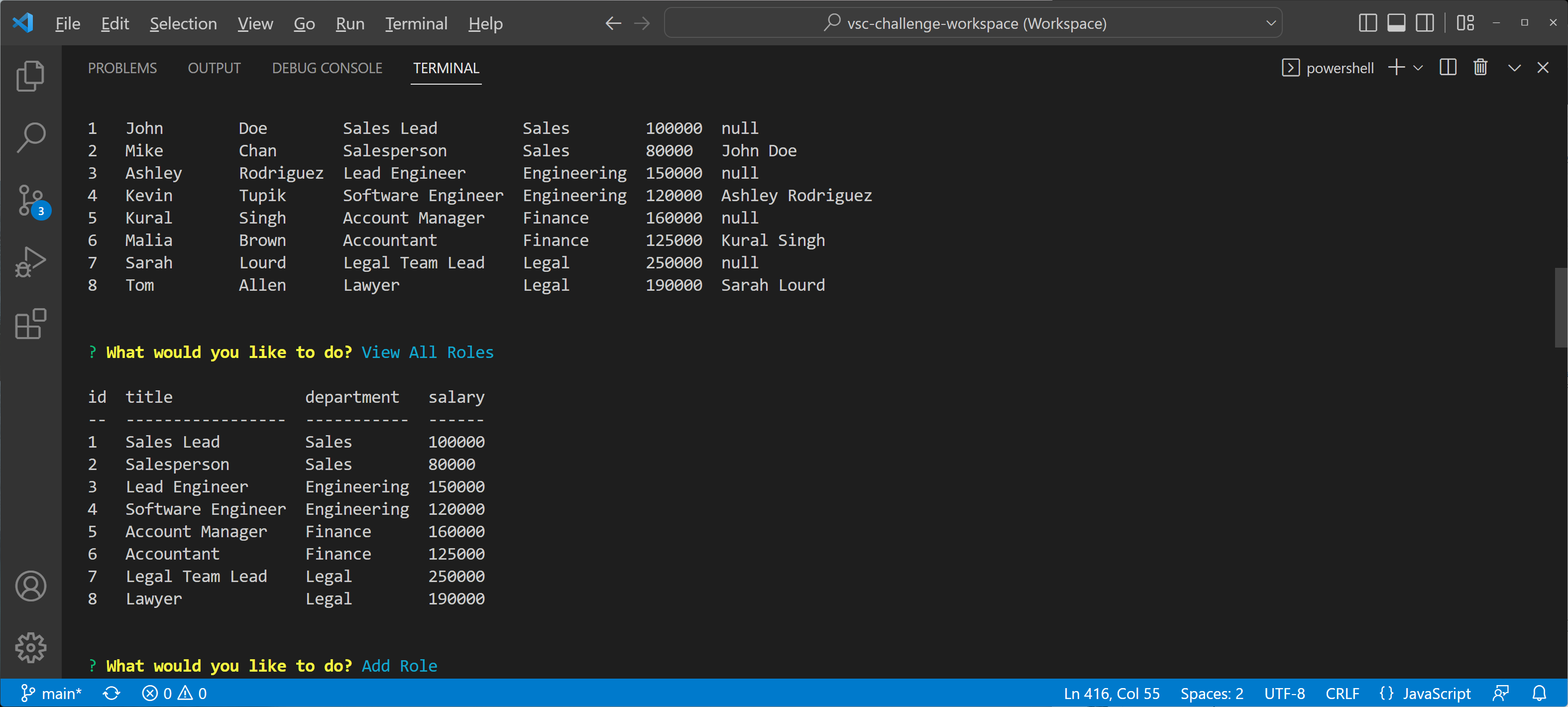Image resolution: width=1568 pixels, height=707 pixels.
Task: Synchronize changes via status bar sync icon
Action: [x=111, y=693]
